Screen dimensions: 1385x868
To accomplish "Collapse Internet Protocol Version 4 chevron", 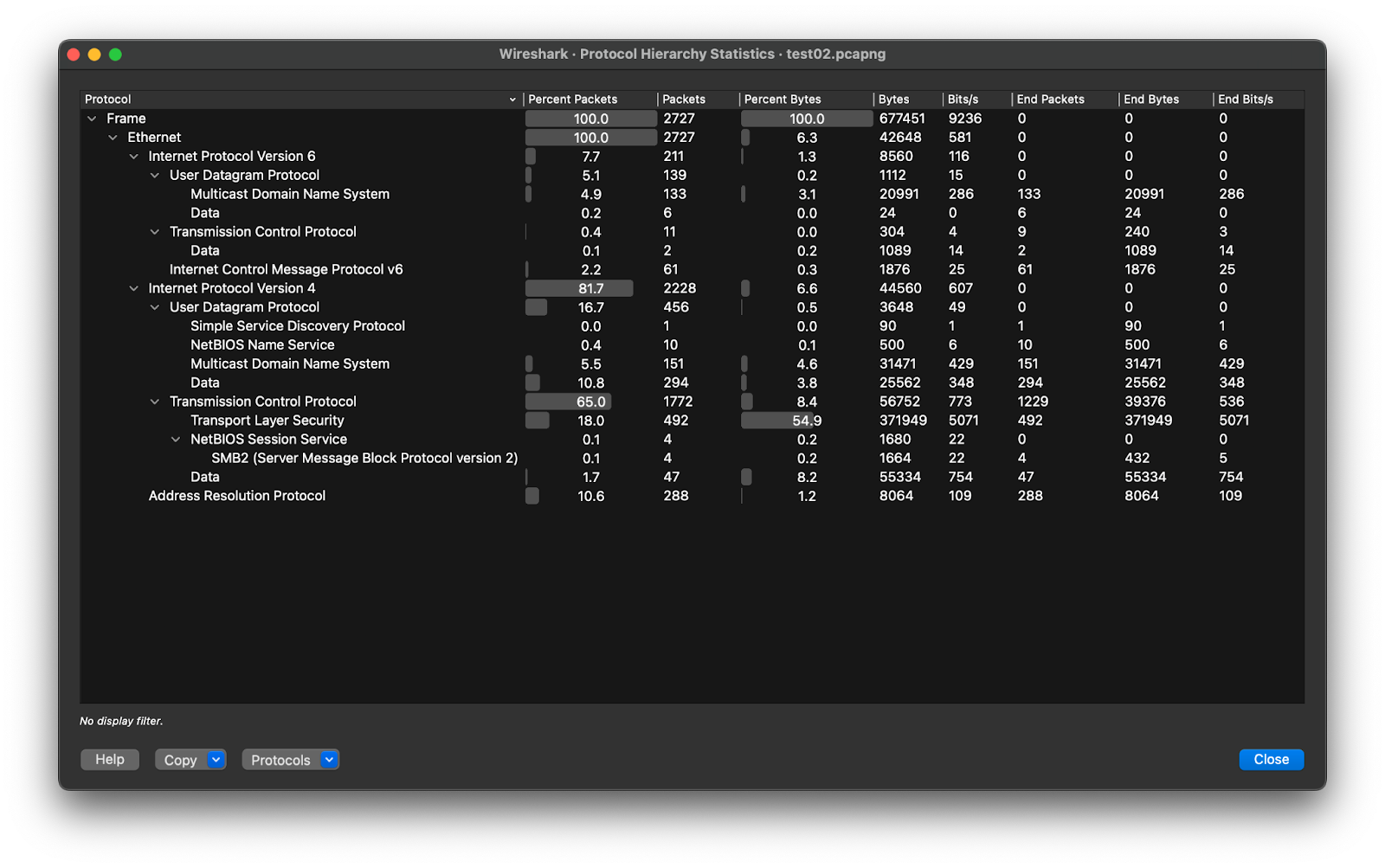I will [134, 288].
